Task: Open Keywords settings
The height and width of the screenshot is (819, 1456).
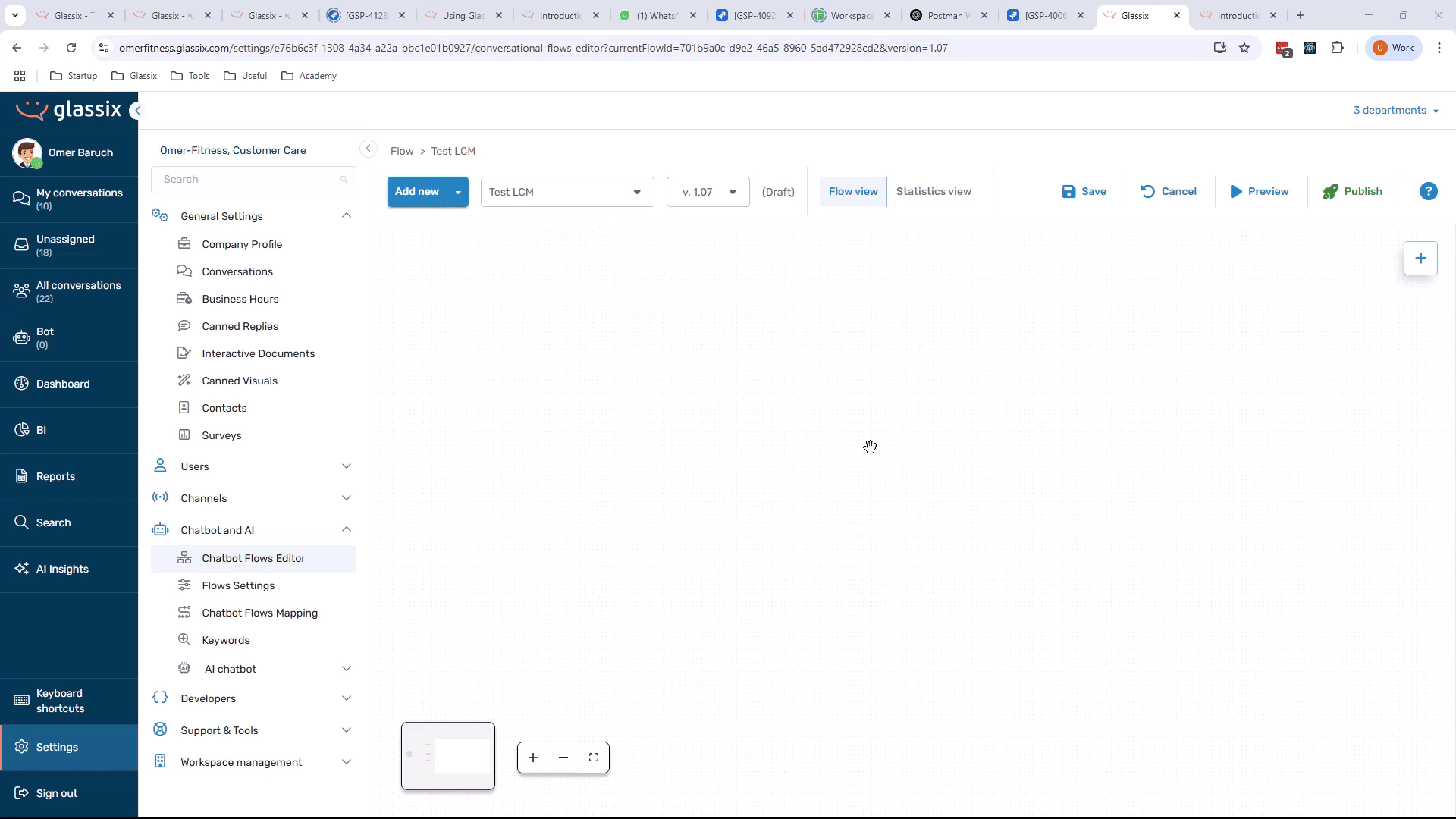Action: click(x=254, y=640)
